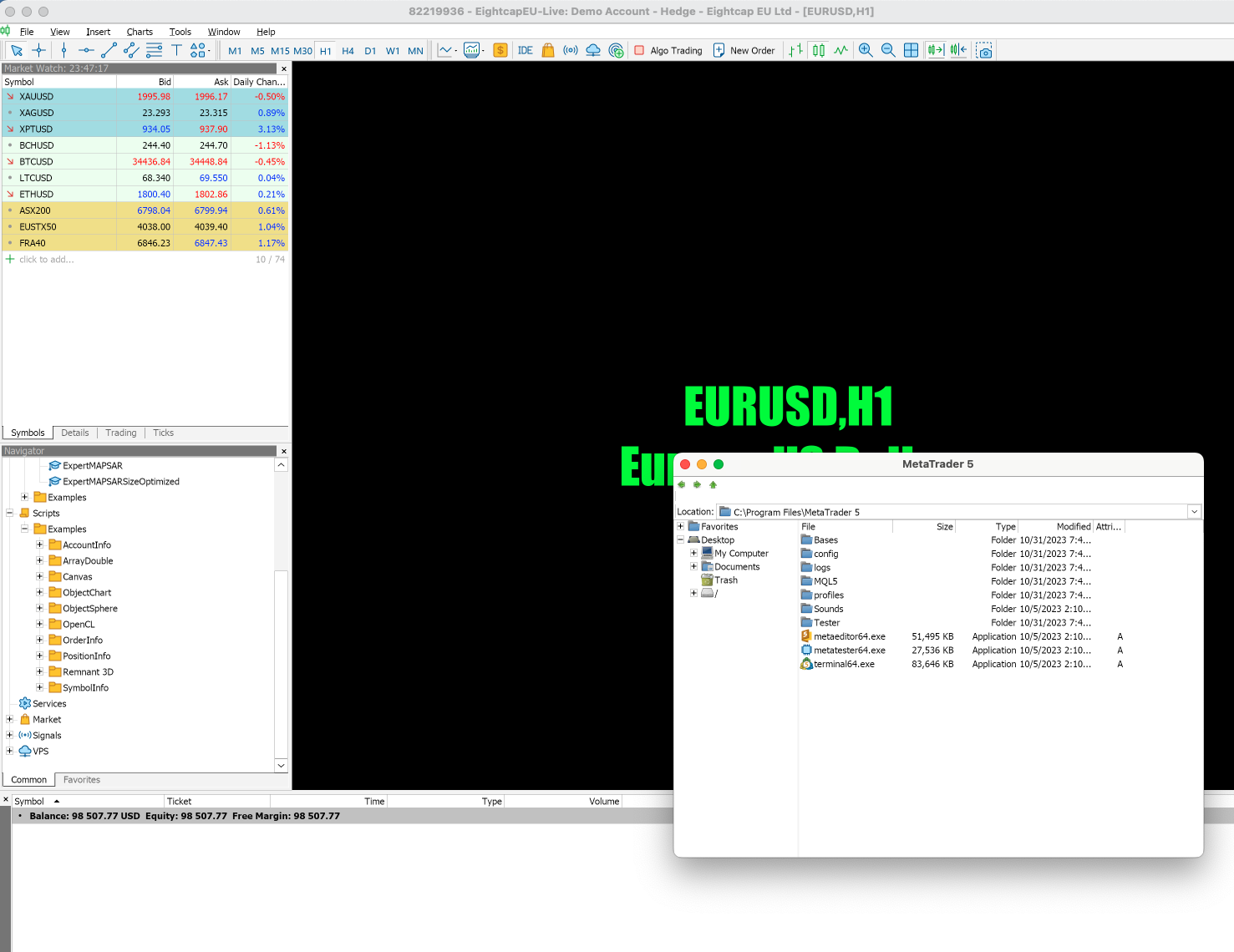Select the Fibonacci retracement tool
The image size is (1234, 952).
(155, 51)
